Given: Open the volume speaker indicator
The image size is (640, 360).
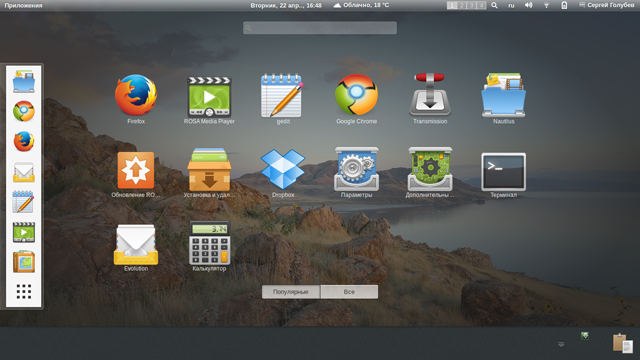Looking at the screenshot, I should click(529, 5).
